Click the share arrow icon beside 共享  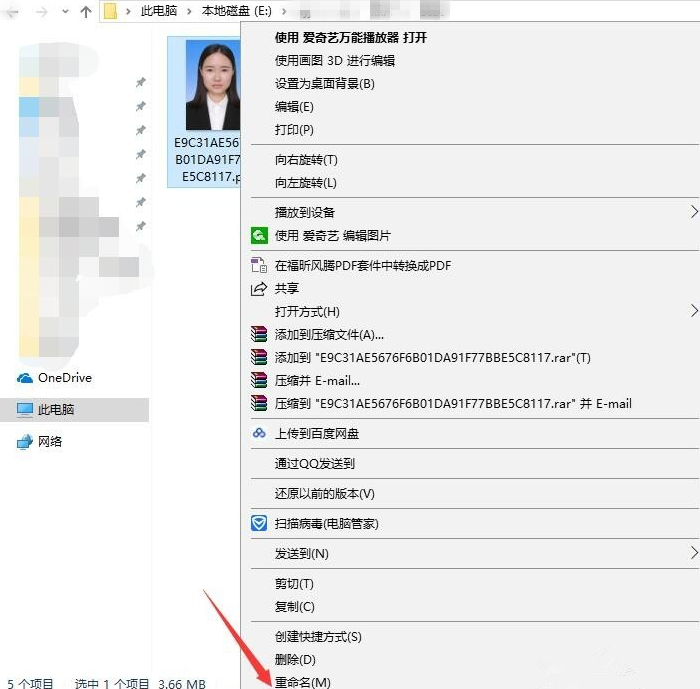259,289
